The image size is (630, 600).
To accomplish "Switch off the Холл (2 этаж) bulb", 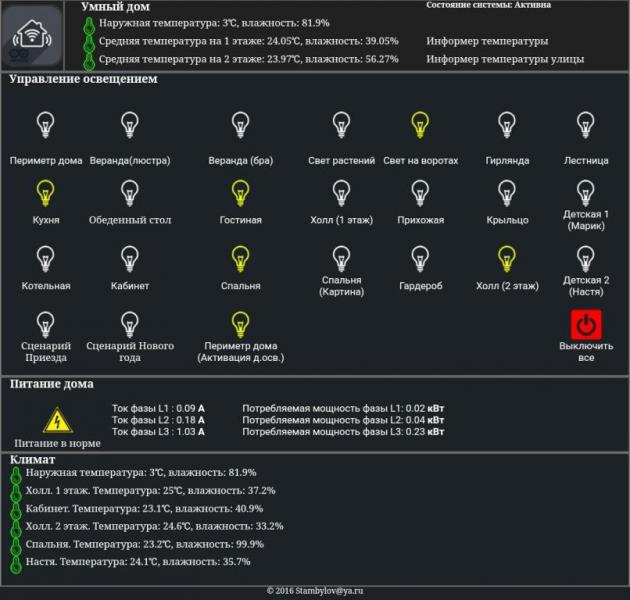I will (x=507, y=259).
